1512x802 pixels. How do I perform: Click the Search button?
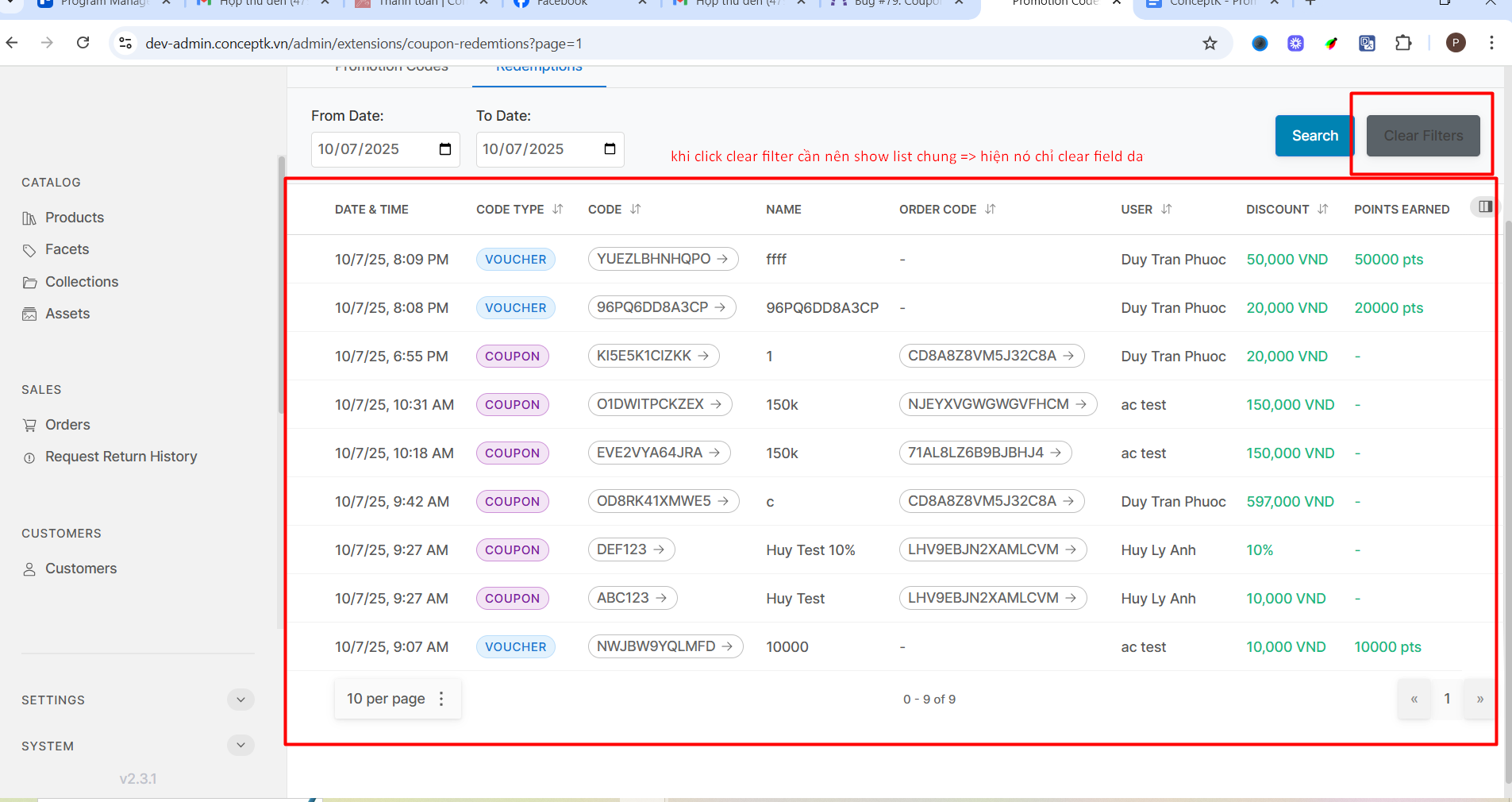coord(1314,136)
